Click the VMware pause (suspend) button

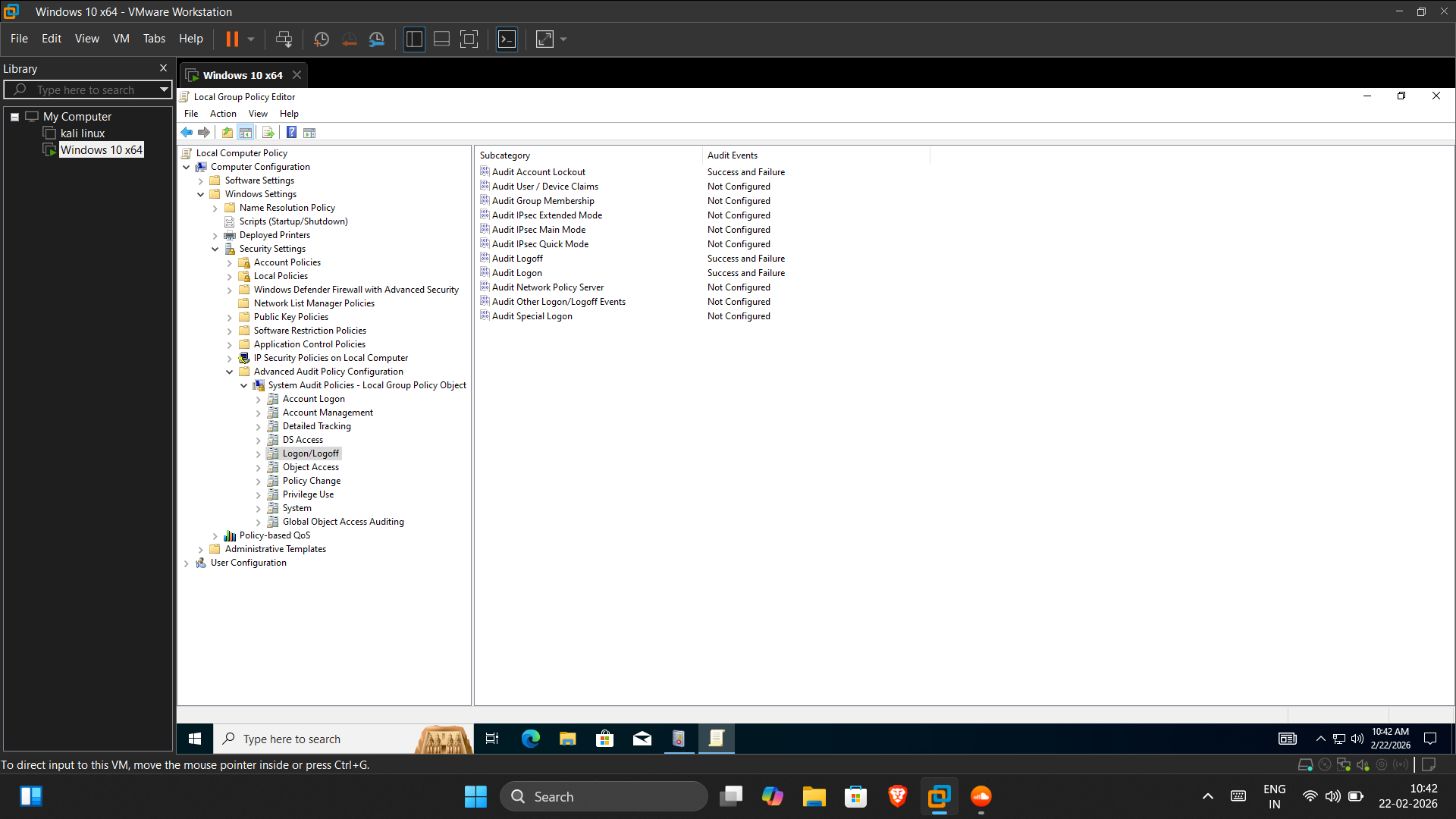pyautogui.click(x=232, y=39)
